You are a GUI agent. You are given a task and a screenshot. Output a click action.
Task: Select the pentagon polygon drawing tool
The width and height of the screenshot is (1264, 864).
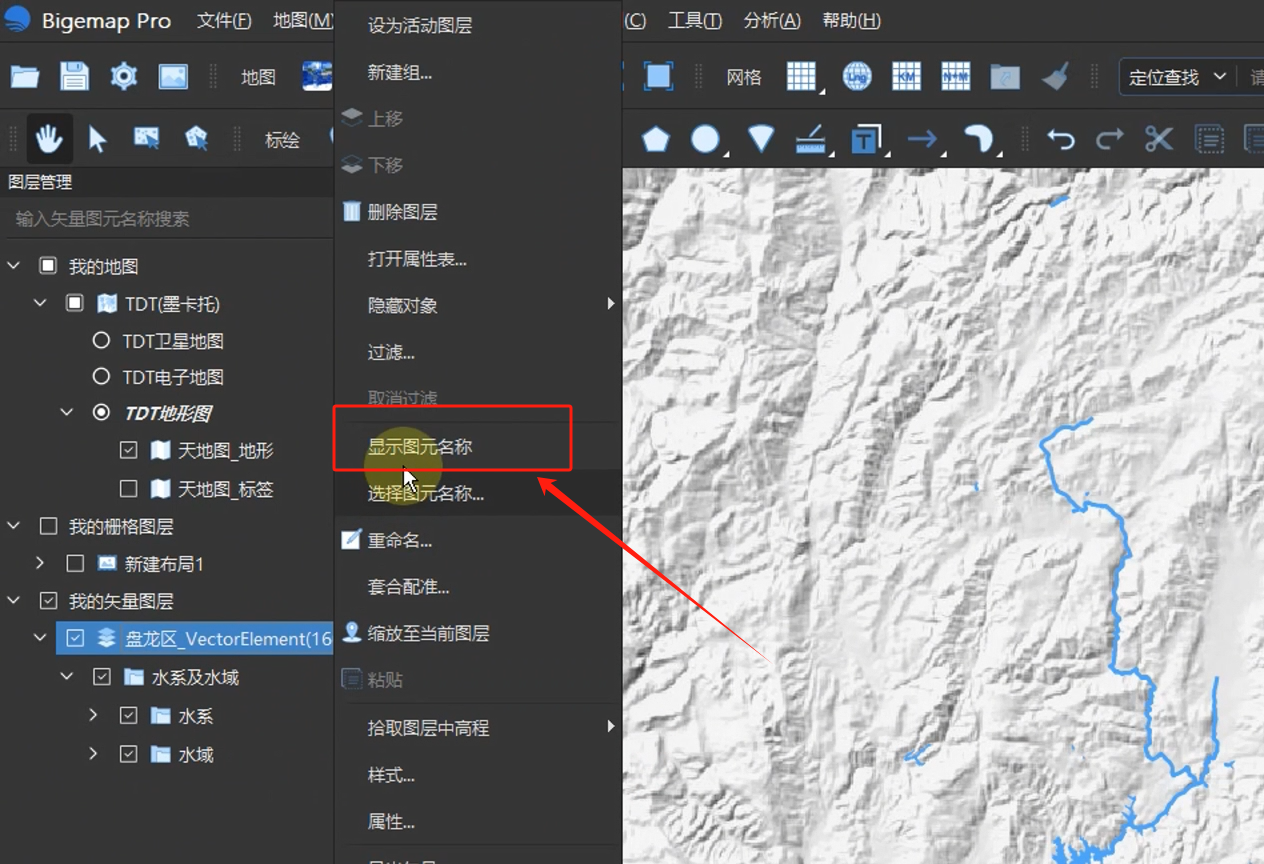pos(656,139)
